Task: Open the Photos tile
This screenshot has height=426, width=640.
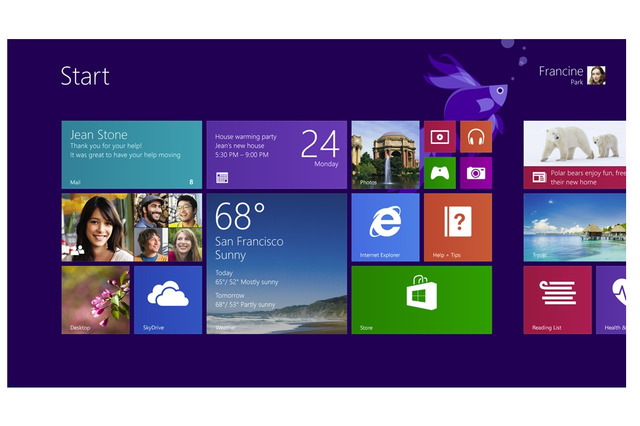Action: point(385,155)
